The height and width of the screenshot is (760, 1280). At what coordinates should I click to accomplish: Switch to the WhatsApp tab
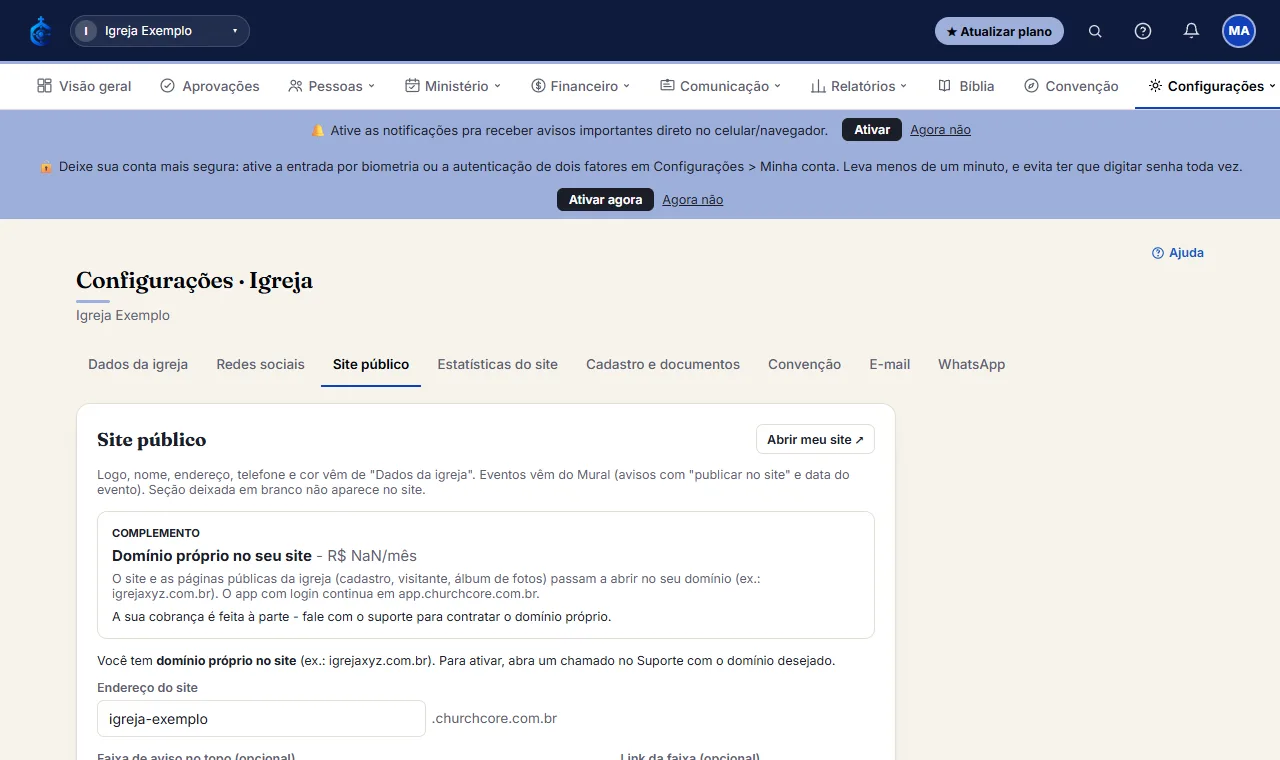[971, 364]
